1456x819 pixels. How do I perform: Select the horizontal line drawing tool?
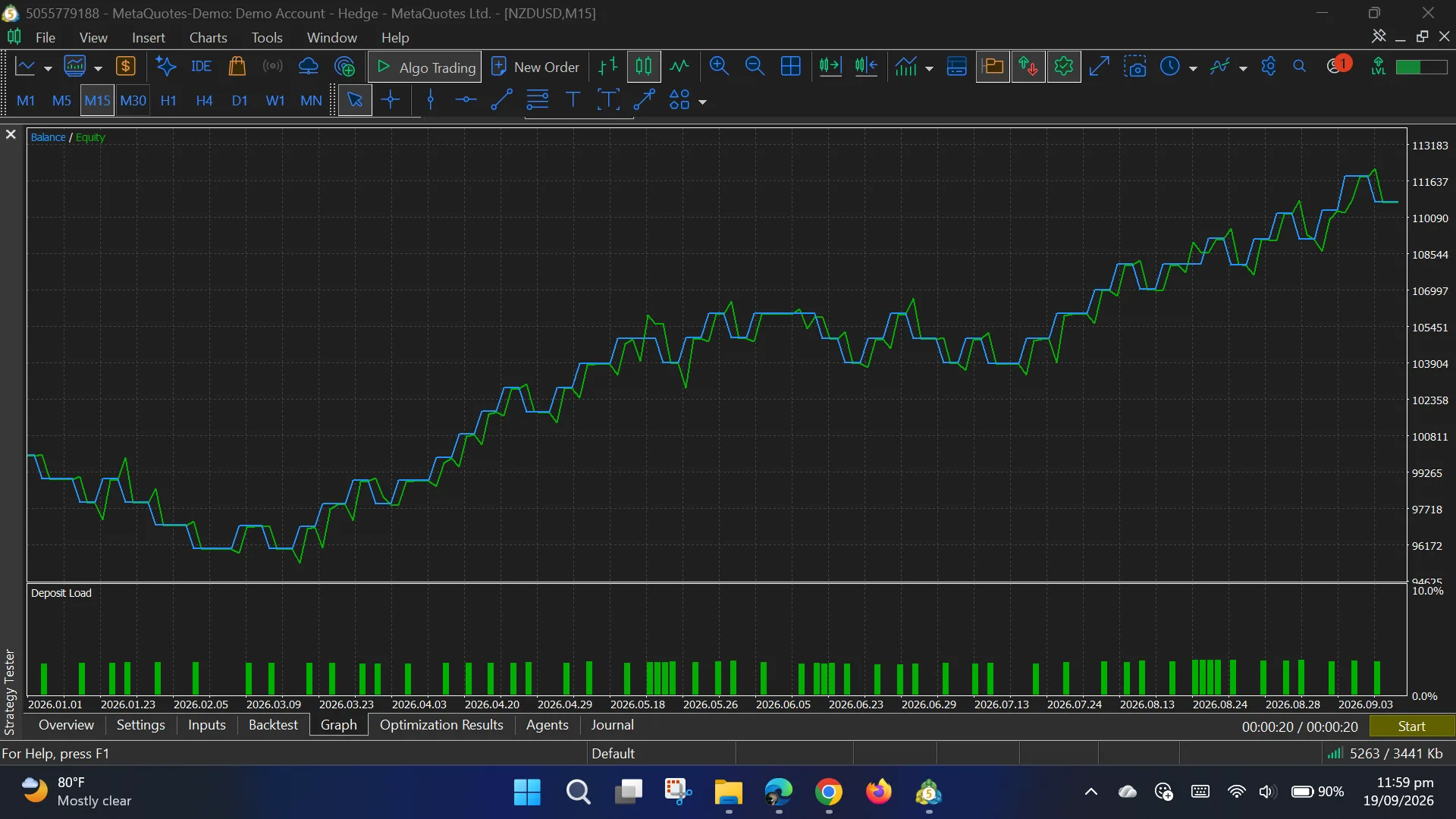466,100
